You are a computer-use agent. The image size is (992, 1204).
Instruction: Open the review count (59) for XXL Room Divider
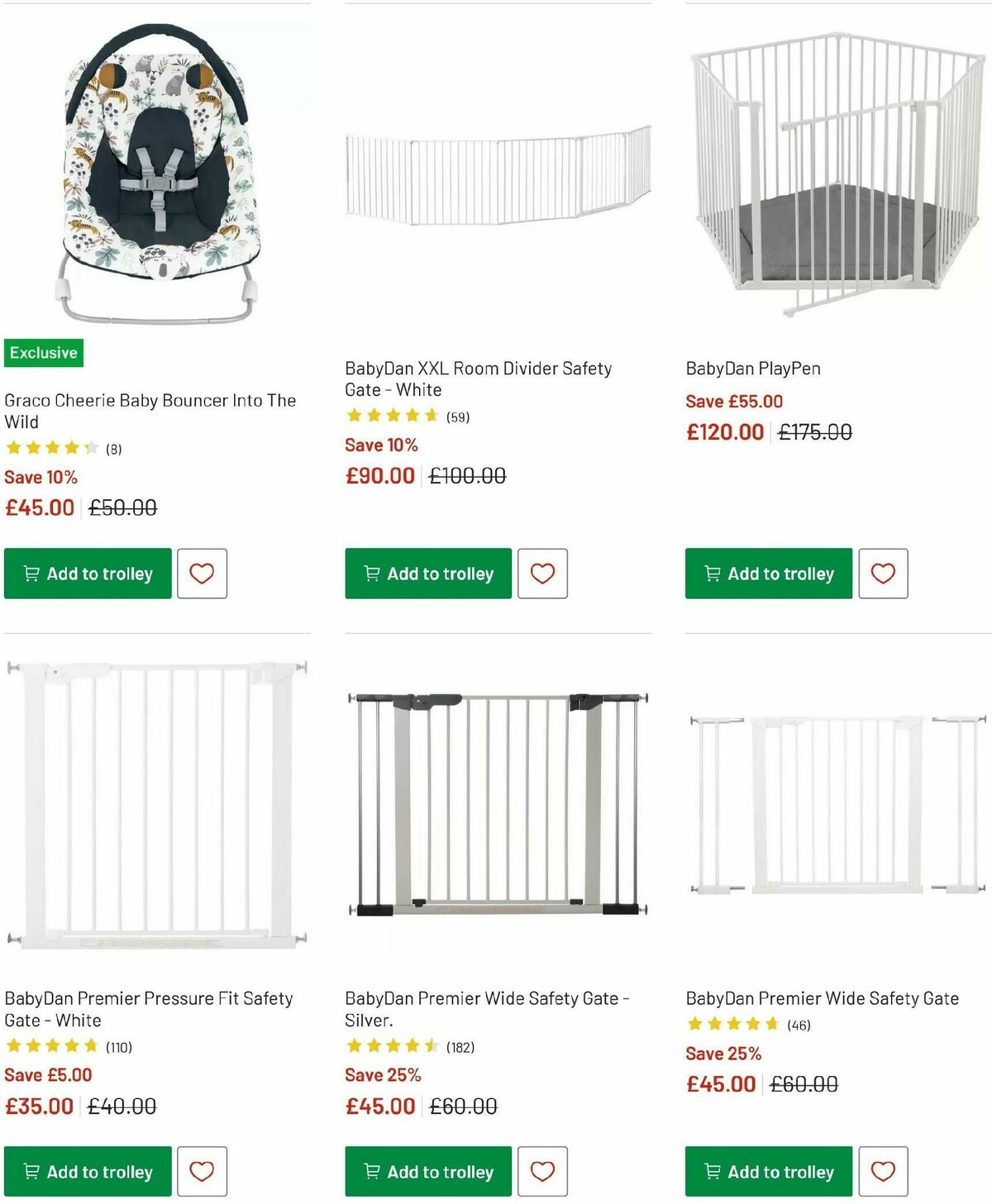point(458,416)
